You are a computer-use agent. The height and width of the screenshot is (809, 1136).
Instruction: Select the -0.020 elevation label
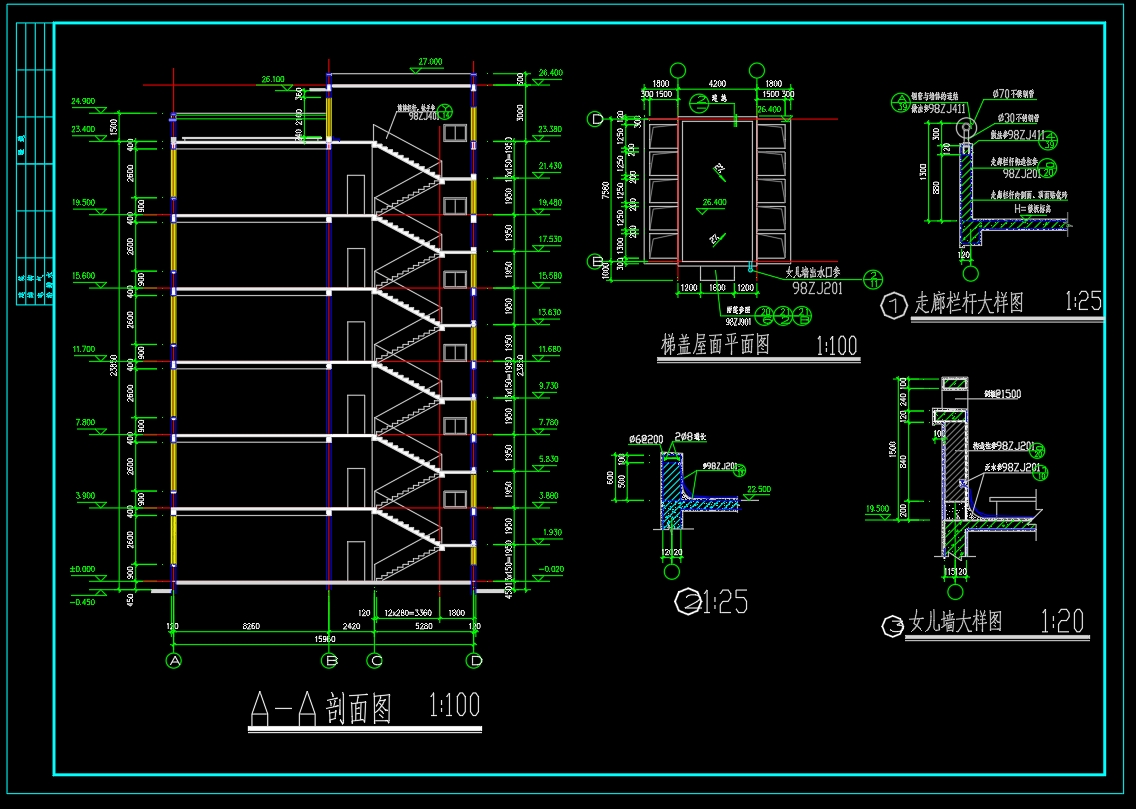point(551,569)
